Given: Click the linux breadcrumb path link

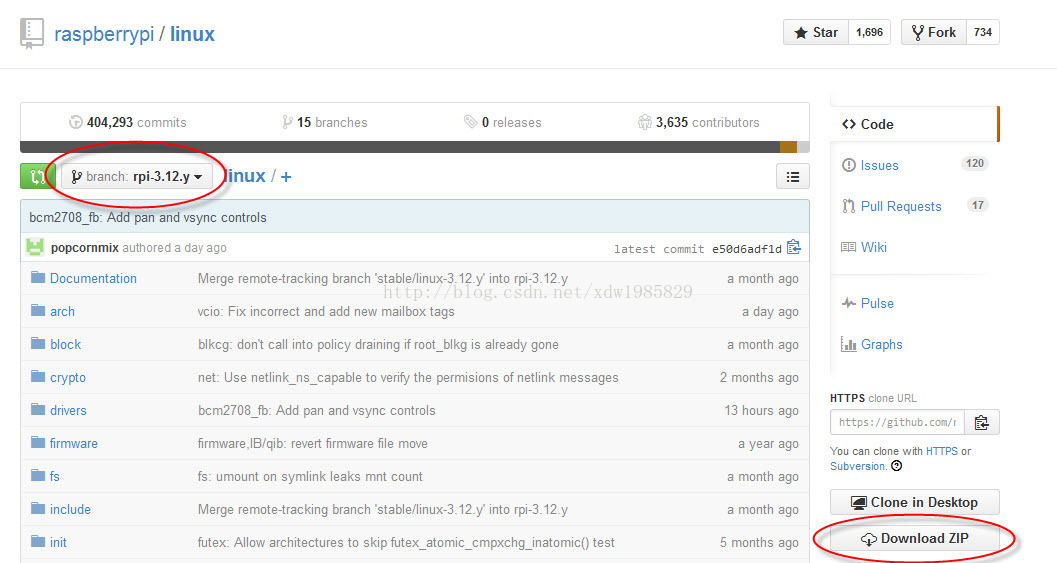Looking at the screenshot, I should [x=245, y=176].
